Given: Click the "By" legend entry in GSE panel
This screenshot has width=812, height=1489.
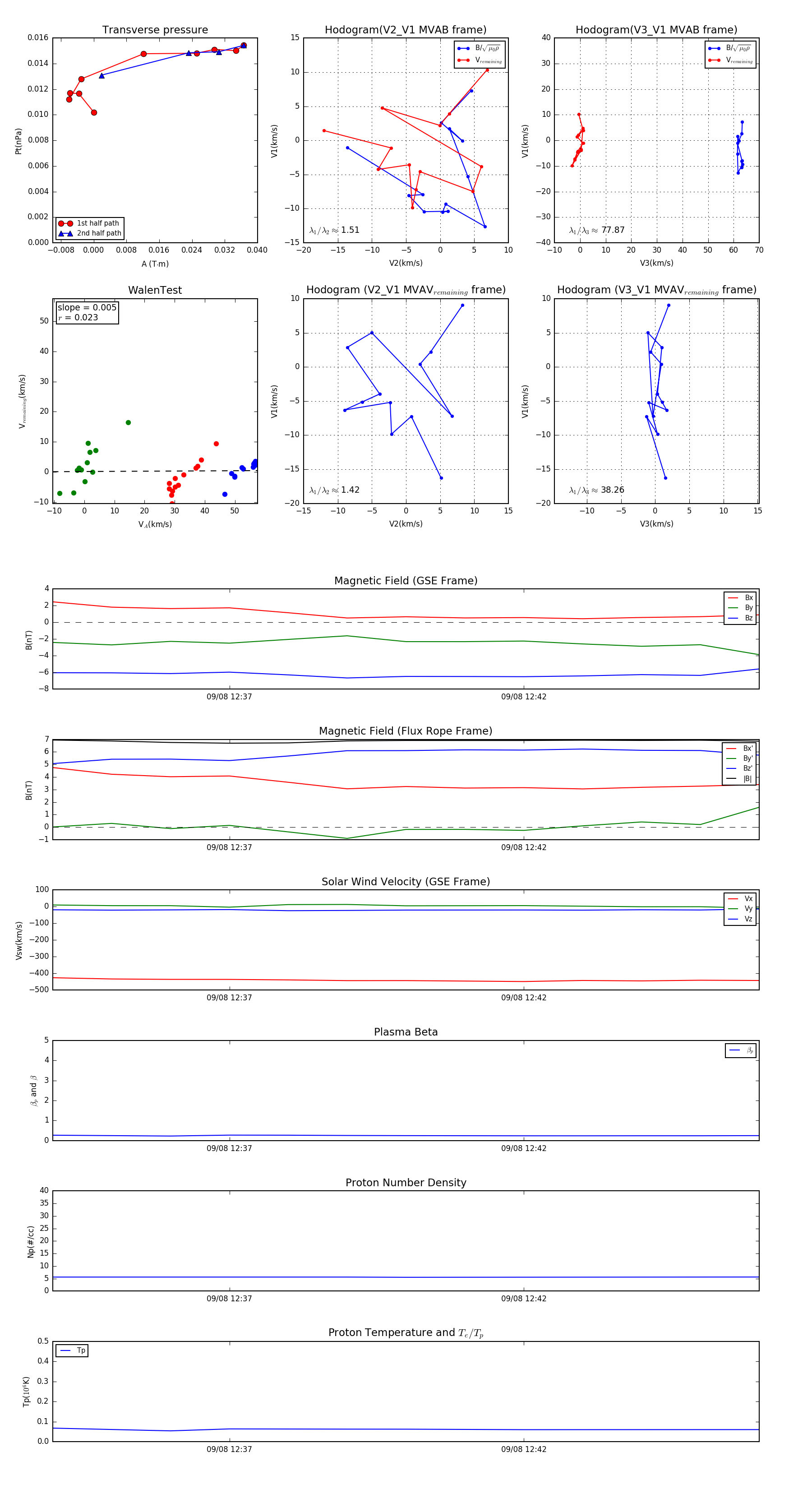Looking at the screenshot, I should coord(740,607).
